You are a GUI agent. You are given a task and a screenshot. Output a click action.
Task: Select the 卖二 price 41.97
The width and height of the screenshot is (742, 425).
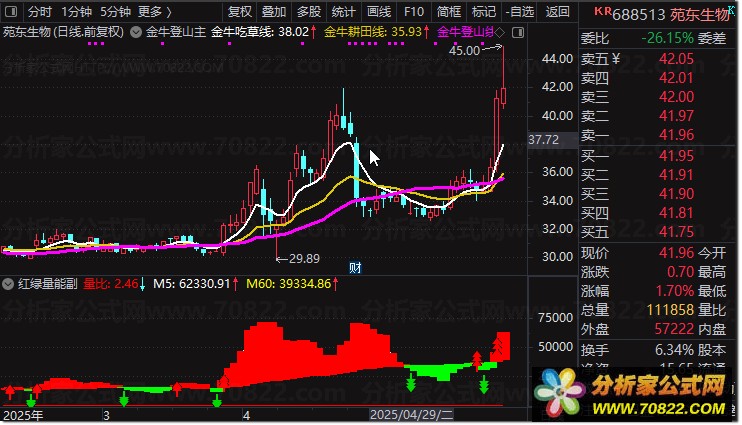pyautogui.click(x=676, y=115)
